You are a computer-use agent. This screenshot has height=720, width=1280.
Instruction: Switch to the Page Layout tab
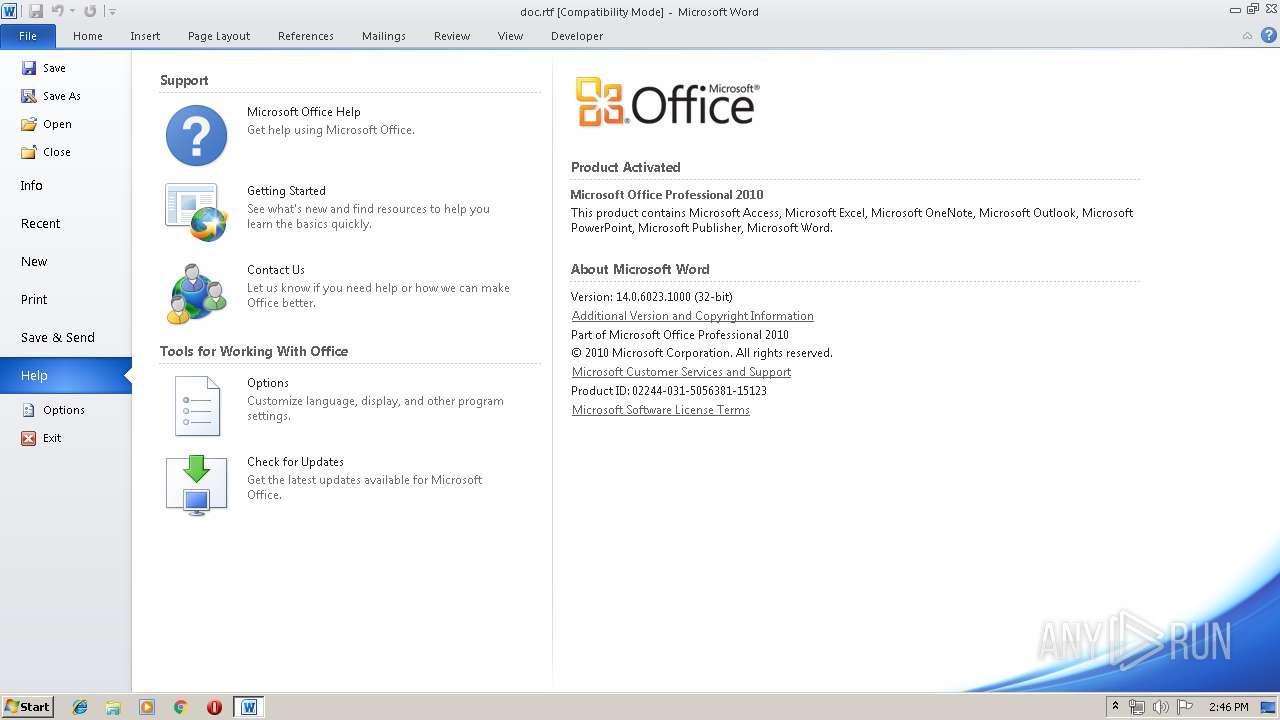click(x=219, y=36)
